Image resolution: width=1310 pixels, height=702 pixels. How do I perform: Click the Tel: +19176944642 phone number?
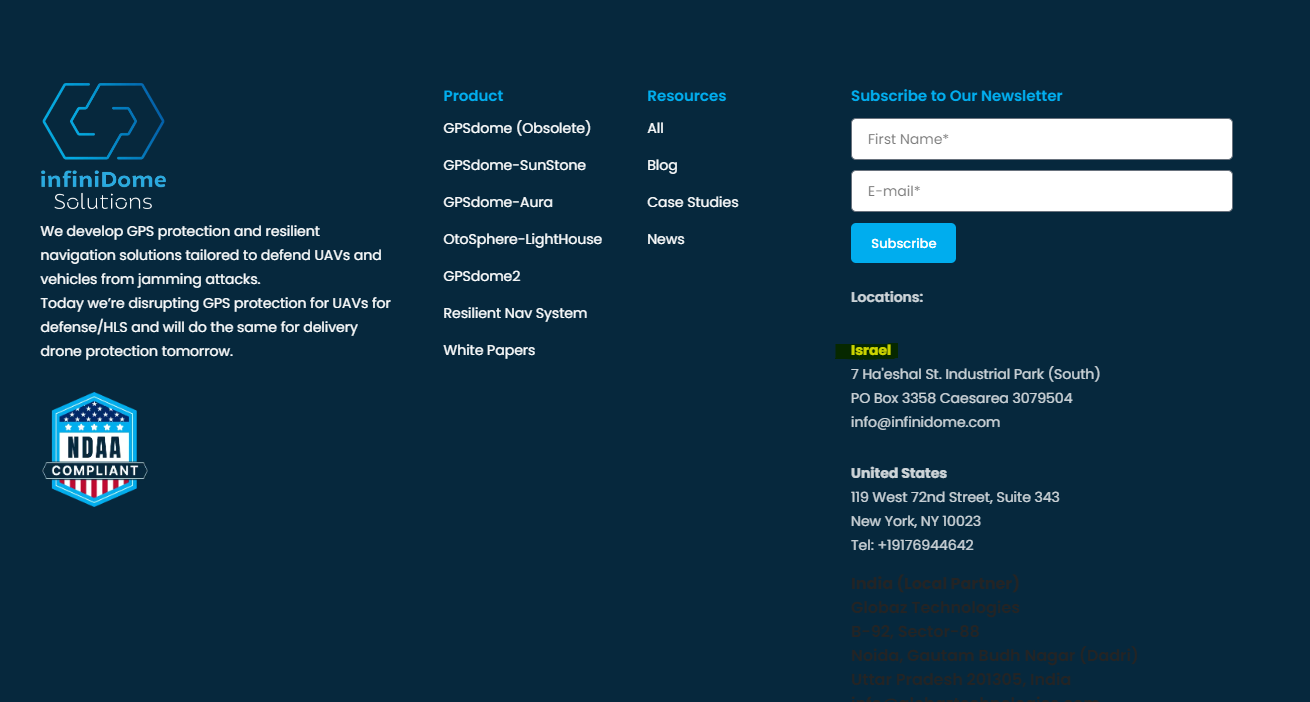pos(912,545)
